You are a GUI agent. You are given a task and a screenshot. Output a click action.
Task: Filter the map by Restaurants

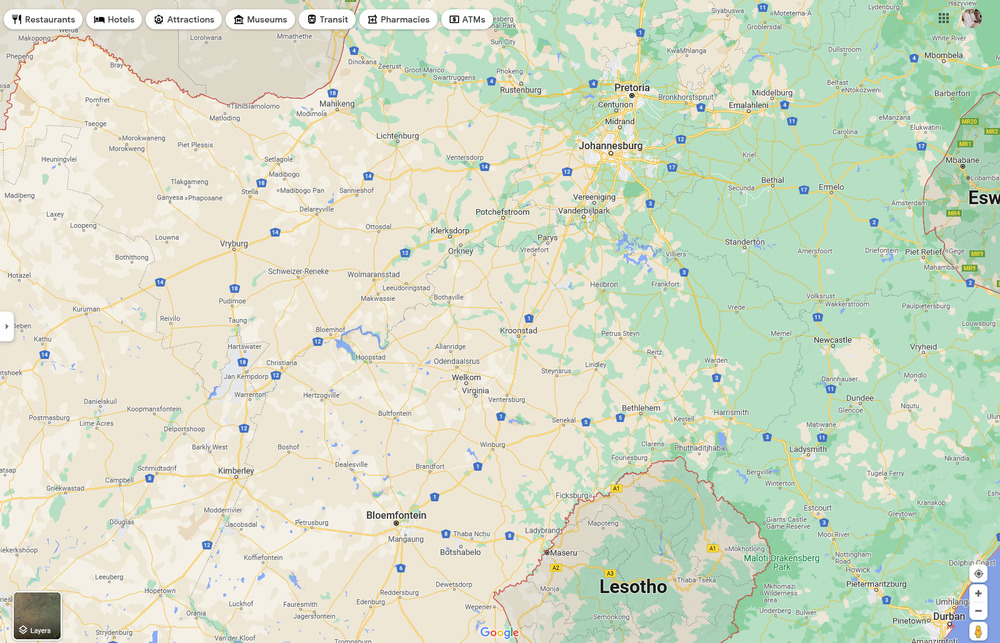[x=43, y=19]
